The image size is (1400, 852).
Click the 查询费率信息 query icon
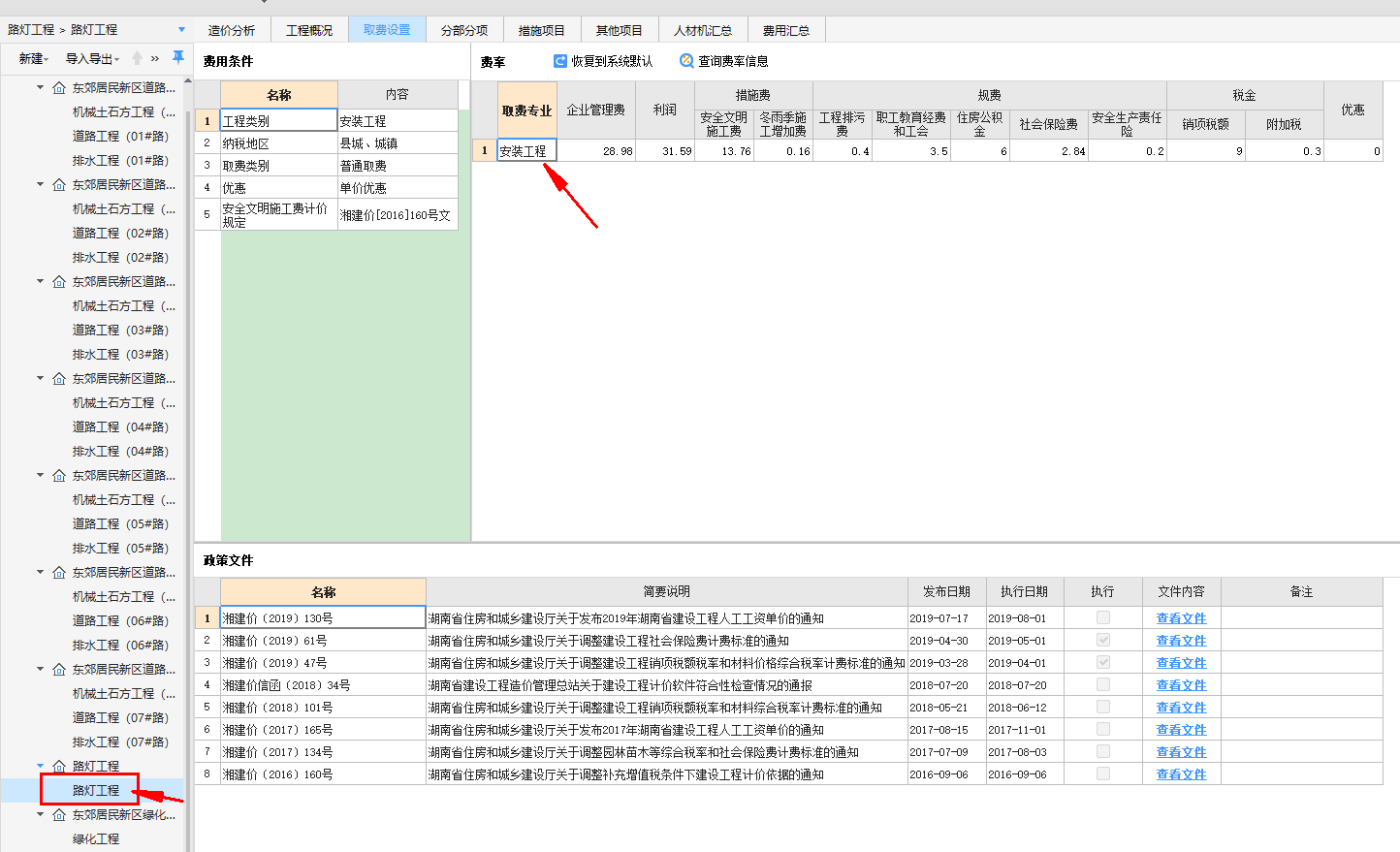coord(686,61)
